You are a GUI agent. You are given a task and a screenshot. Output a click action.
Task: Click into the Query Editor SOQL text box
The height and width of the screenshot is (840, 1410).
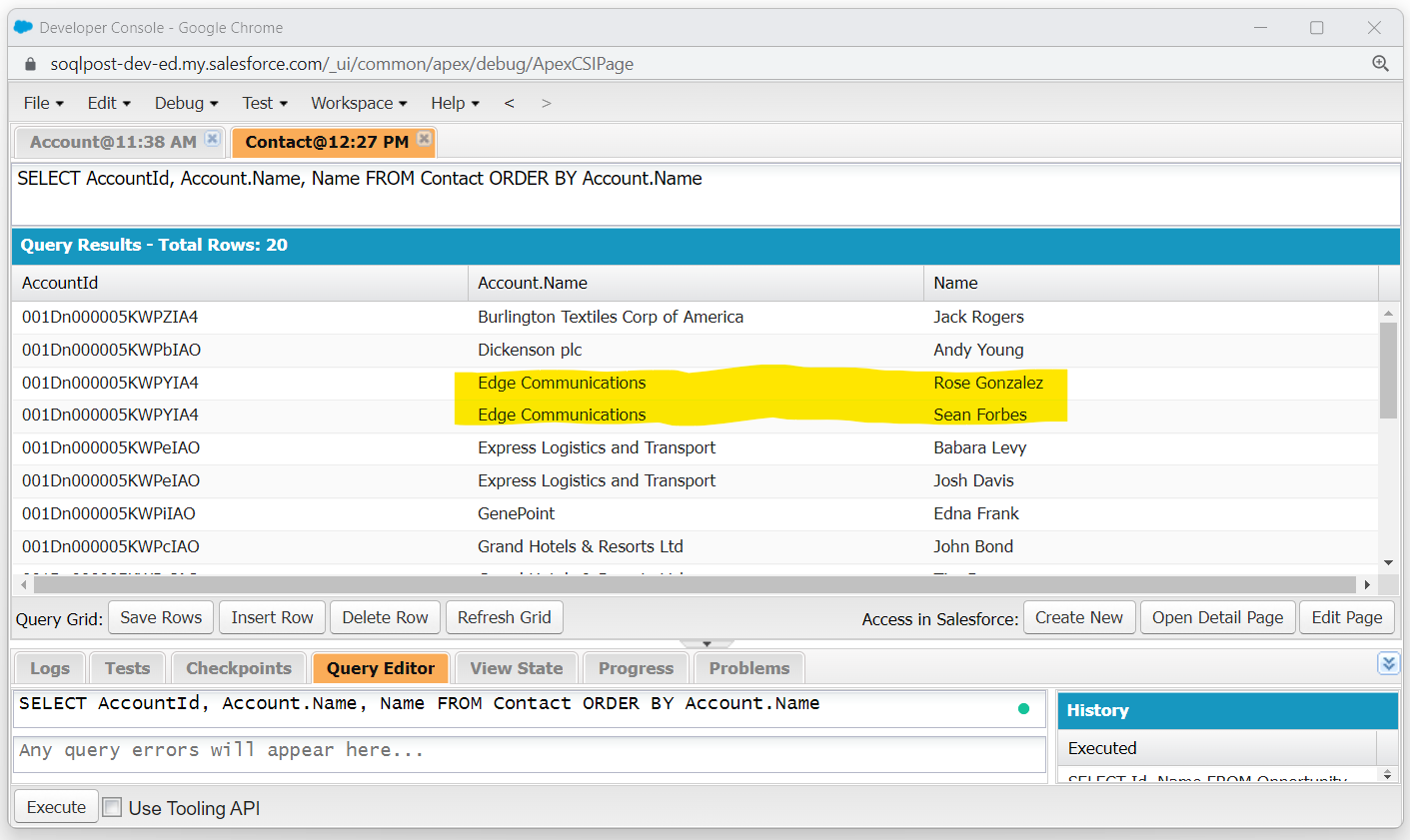tap(529, 708)
